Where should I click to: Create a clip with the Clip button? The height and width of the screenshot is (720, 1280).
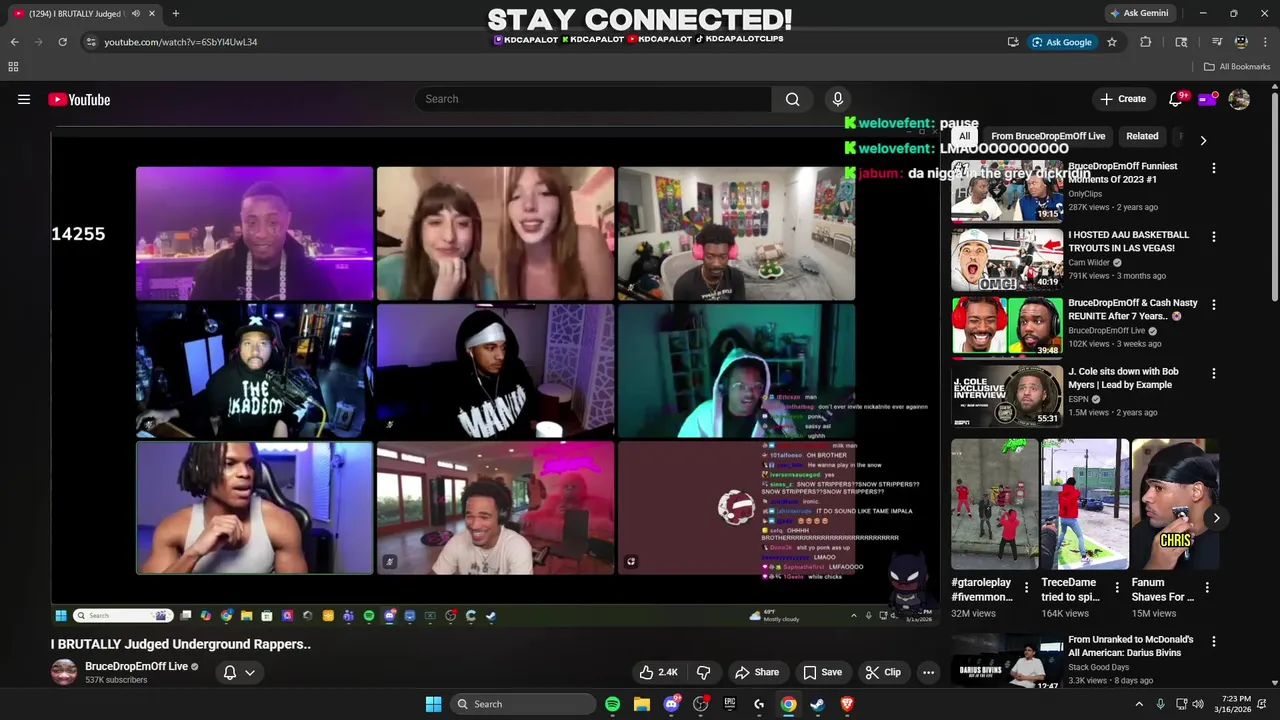[883, 672]
